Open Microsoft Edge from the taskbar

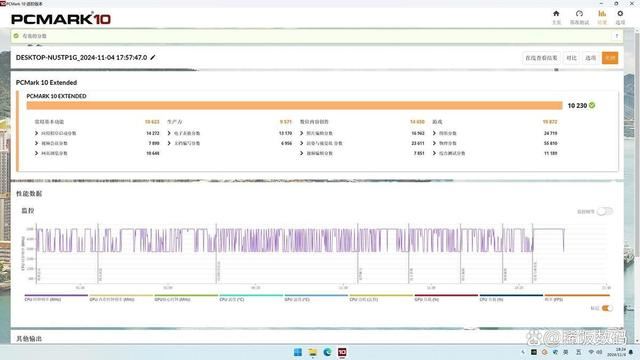click(327, 352)
